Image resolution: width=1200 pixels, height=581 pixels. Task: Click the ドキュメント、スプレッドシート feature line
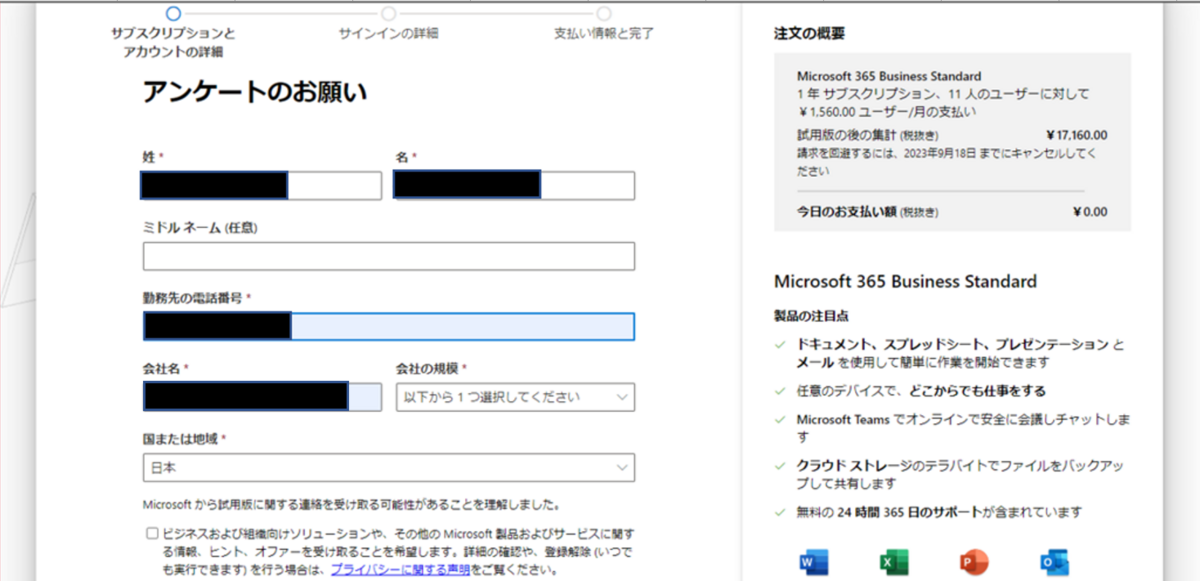(960, 353)
